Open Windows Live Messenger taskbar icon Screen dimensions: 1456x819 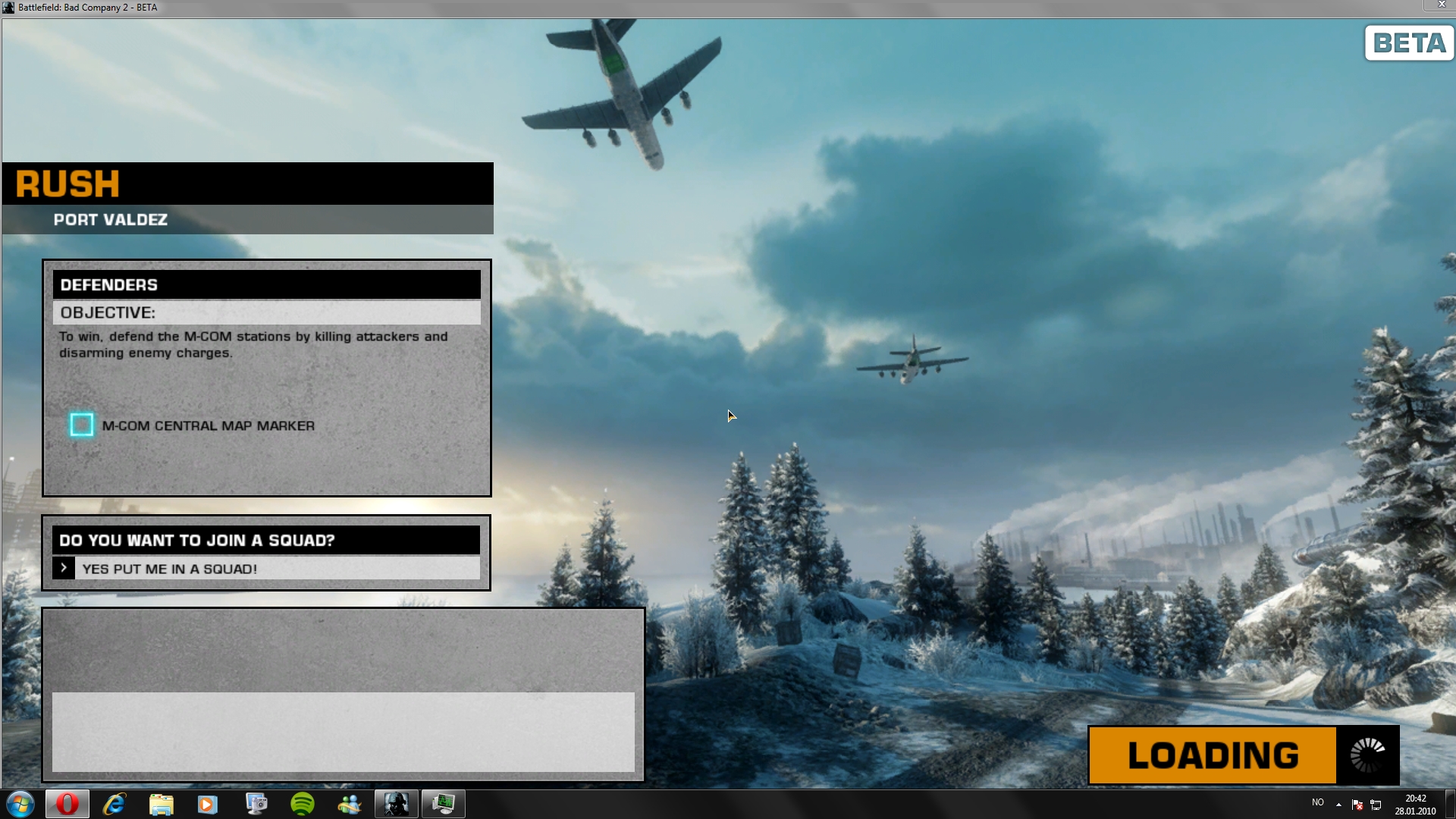350,804
